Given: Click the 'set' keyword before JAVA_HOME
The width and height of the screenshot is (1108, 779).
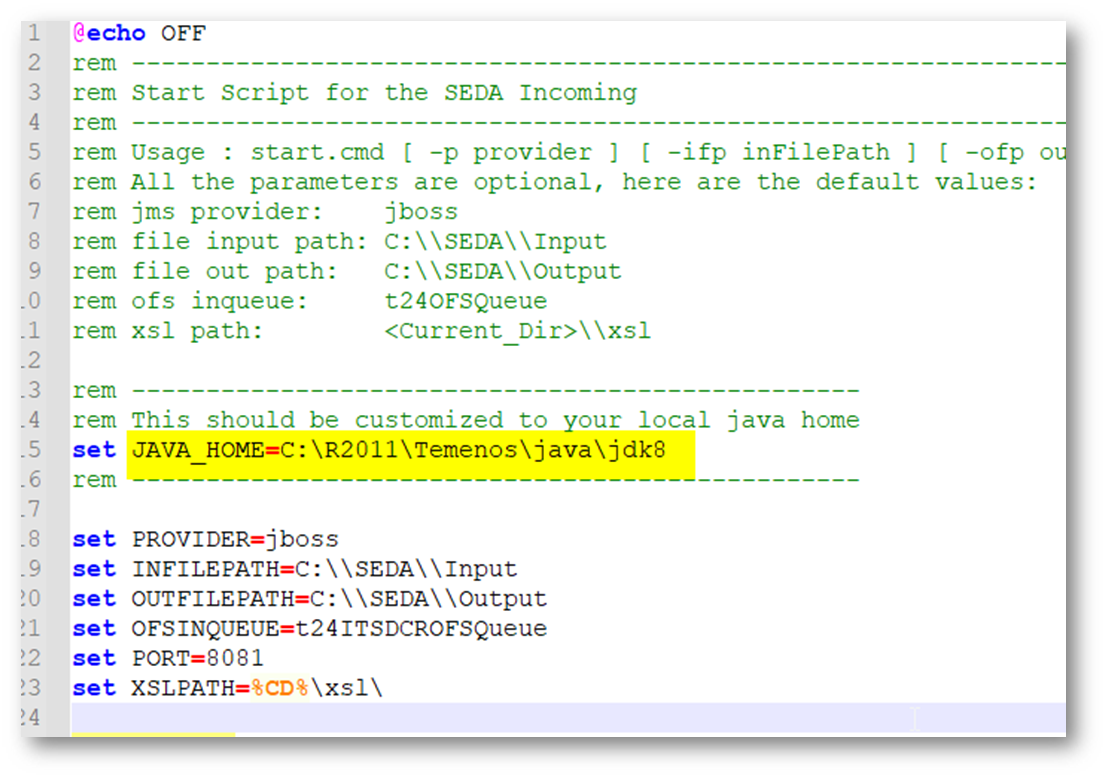Looking at the screenshot, I should [94, 450].
